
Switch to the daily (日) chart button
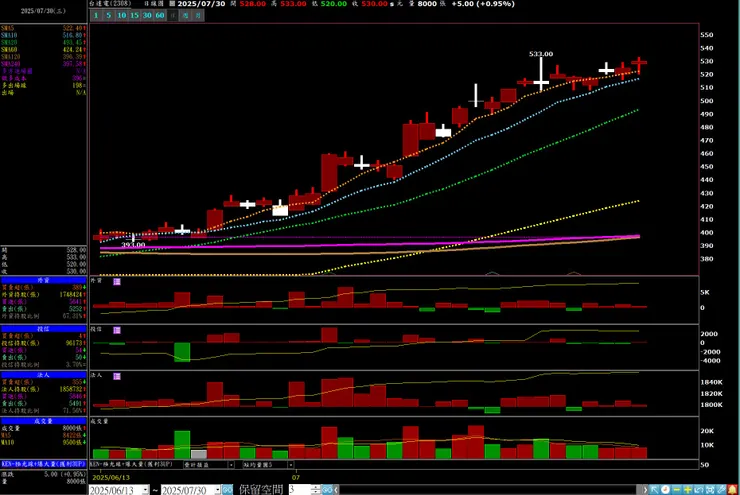173,16
